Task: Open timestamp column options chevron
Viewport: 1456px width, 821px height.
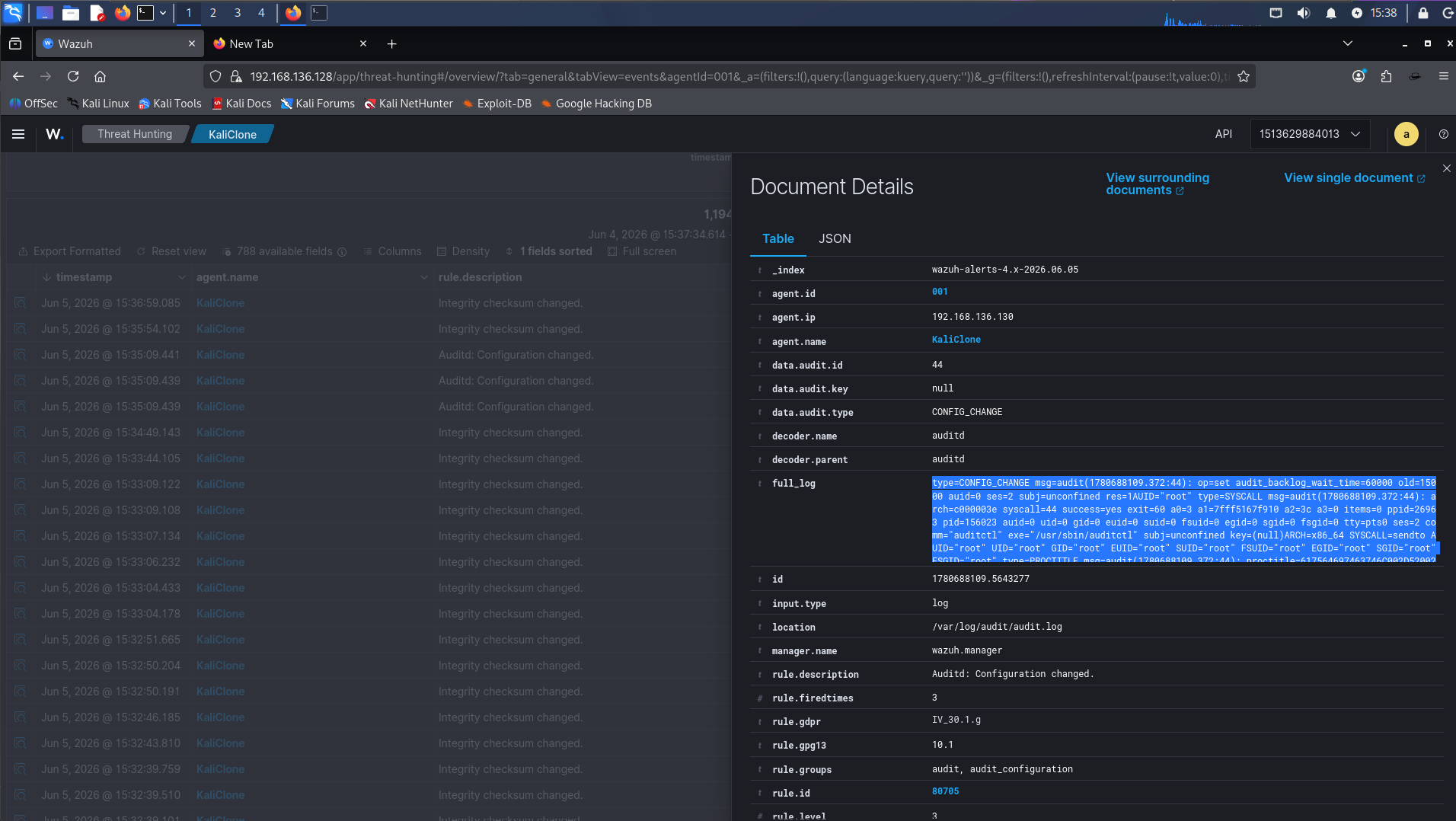Action: 181,277
